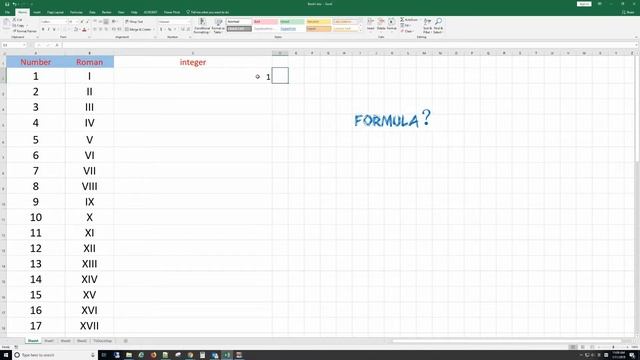Switch to Normal view in status bar
Image resolution: width=640 pixels, height=360 pixels.
[573, 347]
